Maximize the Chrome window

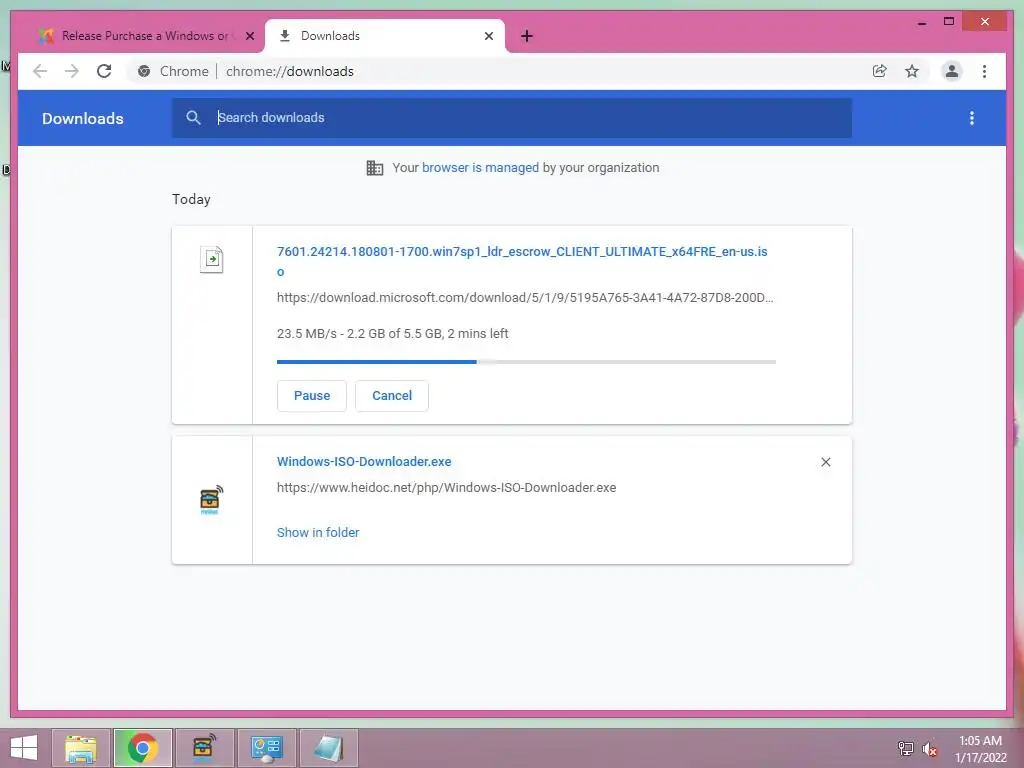949,22
